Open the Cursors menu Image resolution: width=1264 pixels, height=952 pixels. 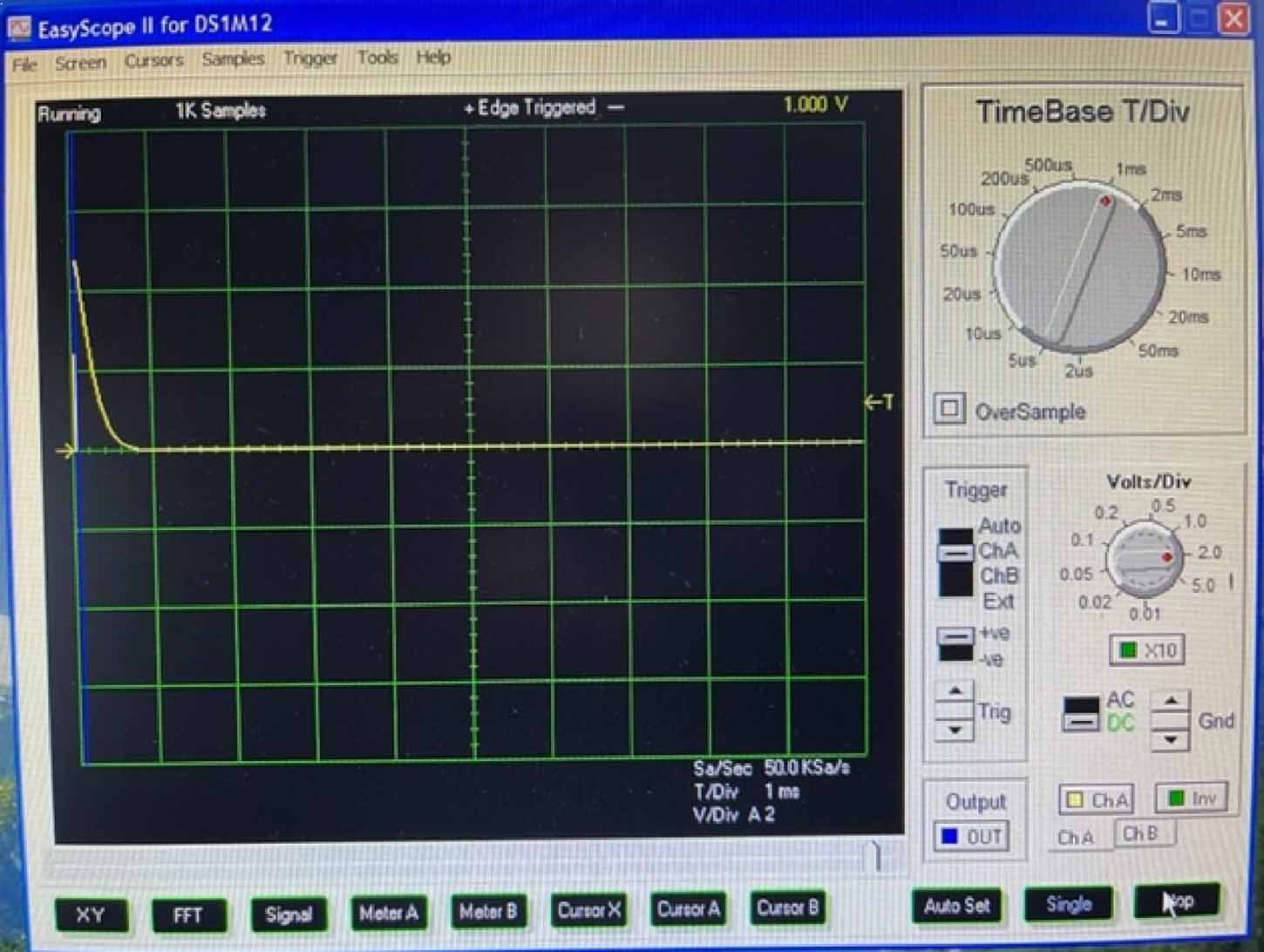[154, 60]
